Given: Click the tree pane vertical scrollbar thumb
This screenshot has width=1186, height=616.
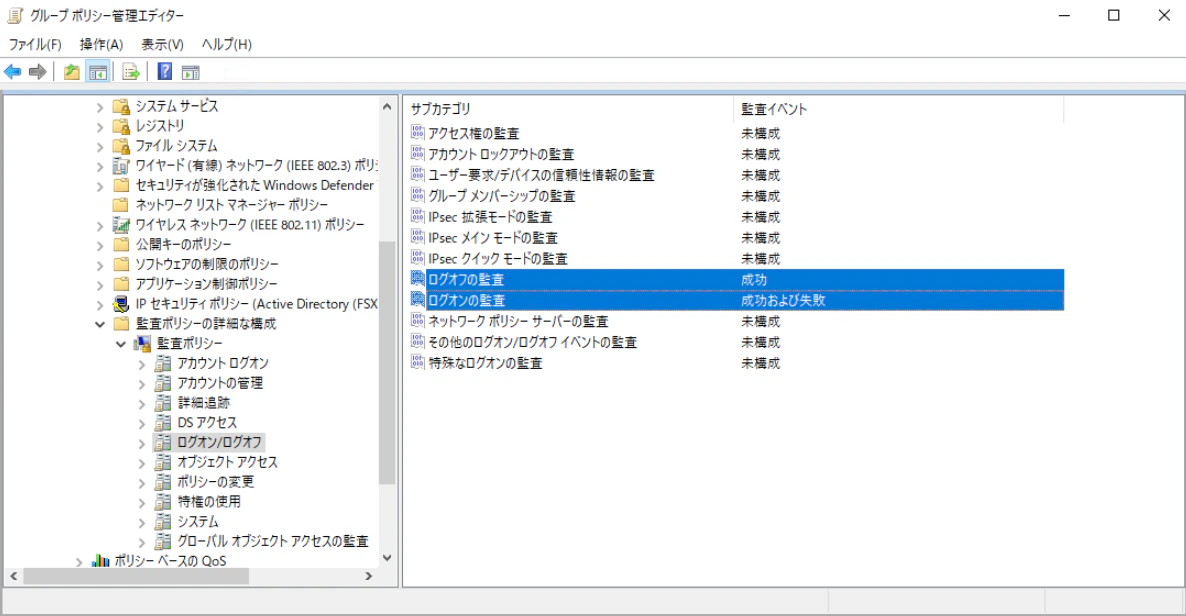Looking at the screenshot, I should click(387, 362).
